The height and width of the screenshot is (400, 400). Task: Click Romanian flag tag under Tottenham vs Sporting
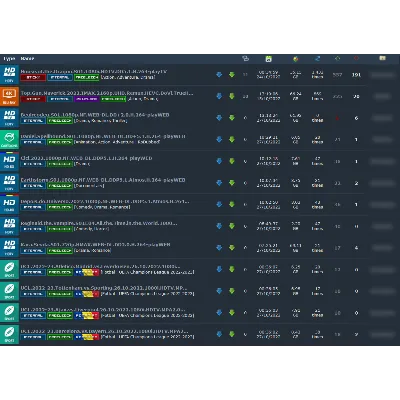(87, 294)
